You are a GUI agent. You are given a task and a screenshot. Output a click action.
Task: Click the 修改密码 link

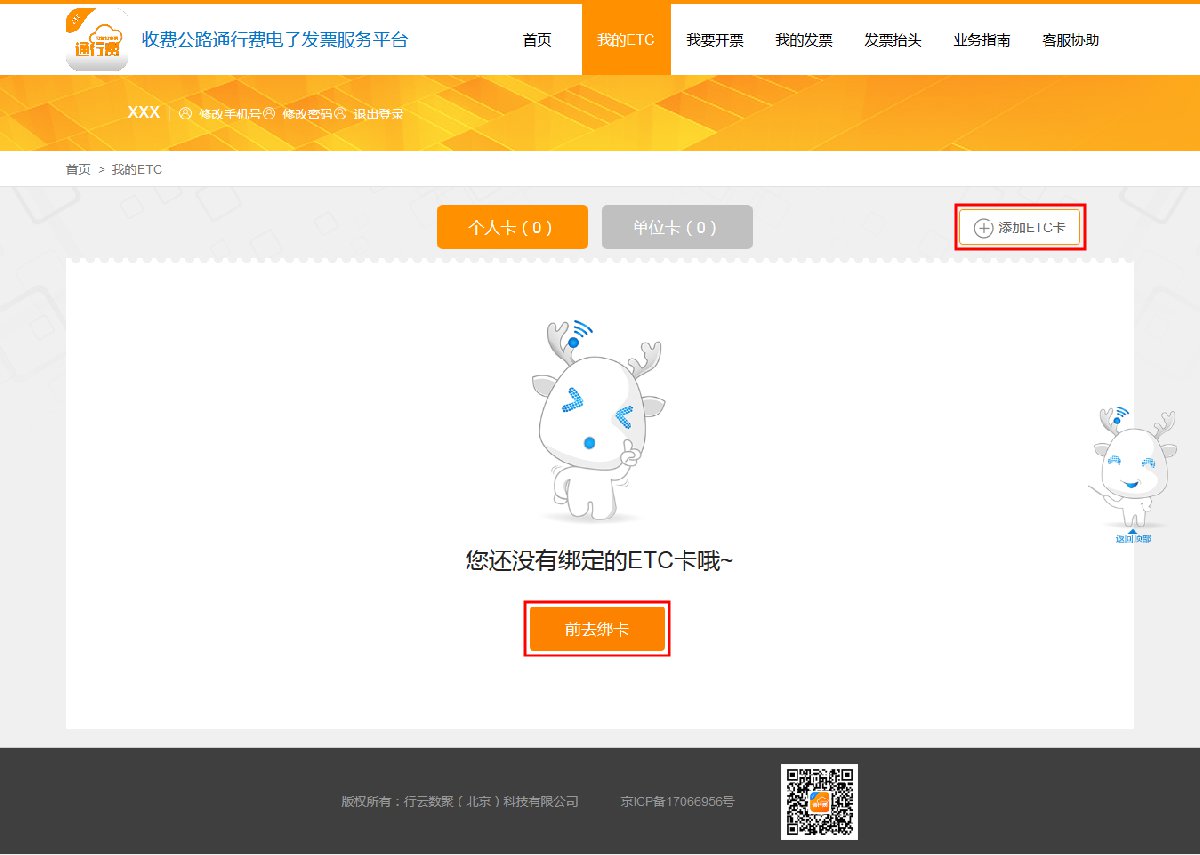307,114
